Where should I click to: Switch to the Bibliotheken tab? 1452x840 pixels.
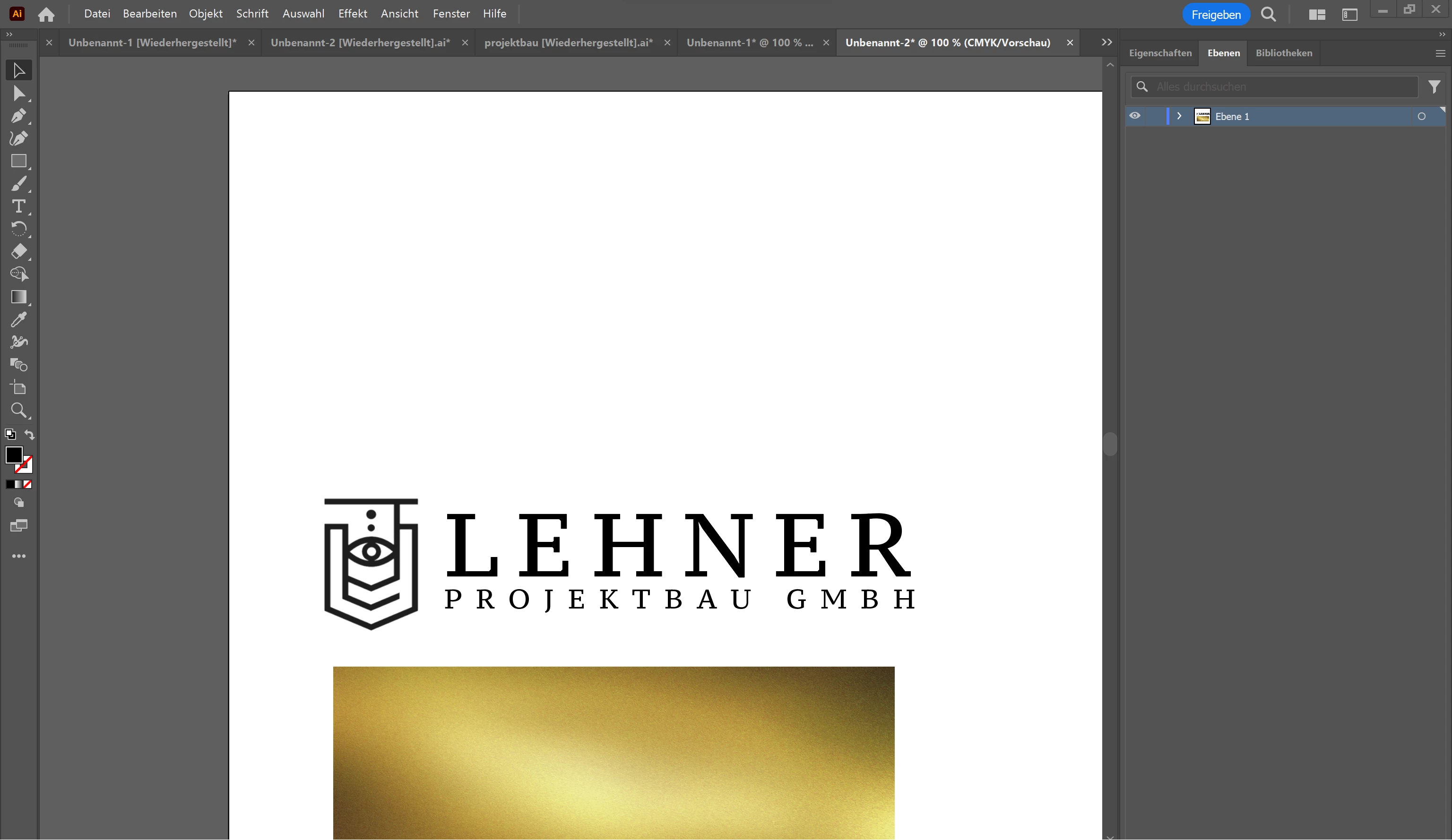click(1284, 53)
